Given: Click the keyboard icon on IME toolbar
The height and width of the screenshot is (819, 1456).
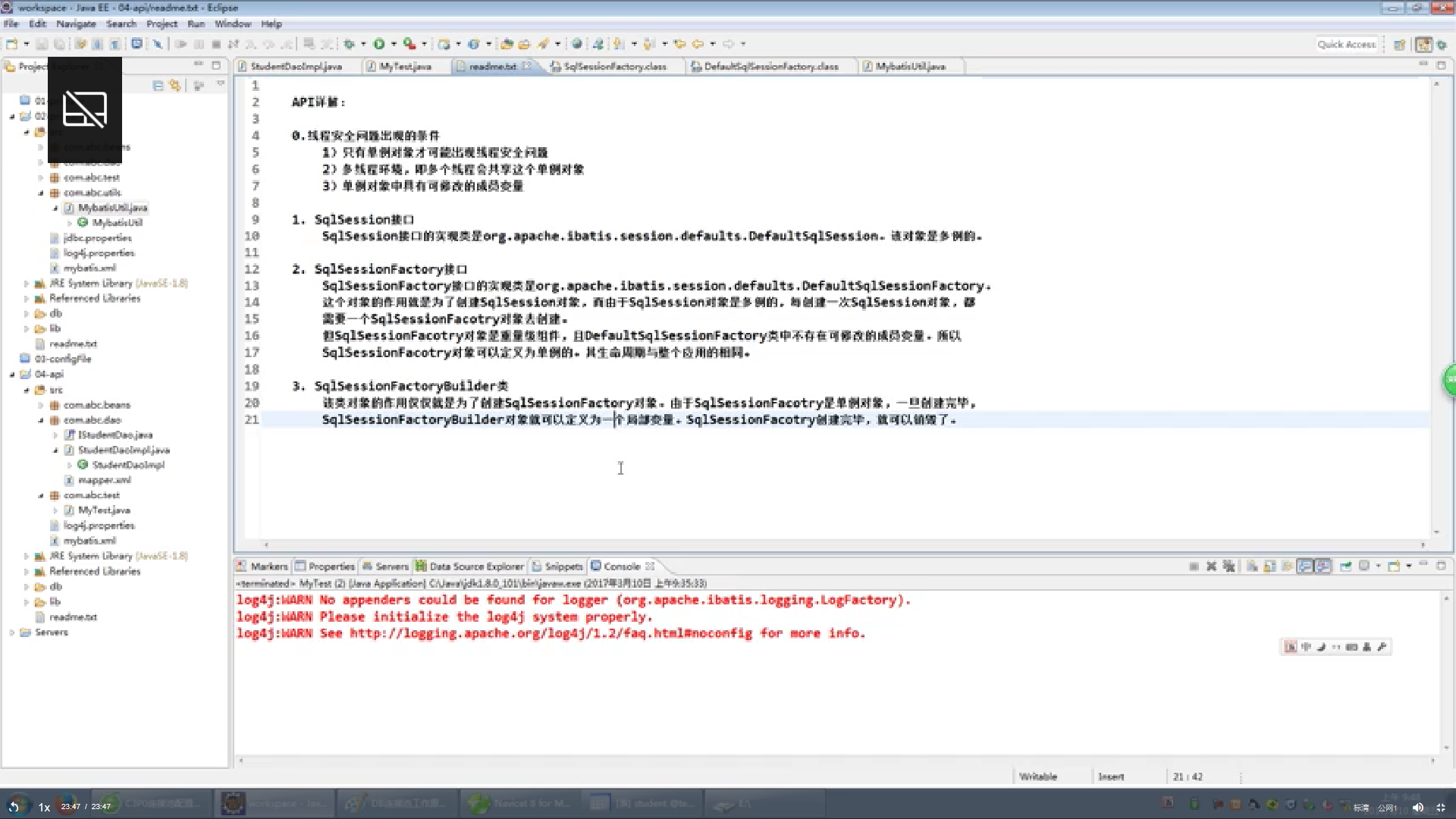Looking at the screenshot, I should 1351,647.
